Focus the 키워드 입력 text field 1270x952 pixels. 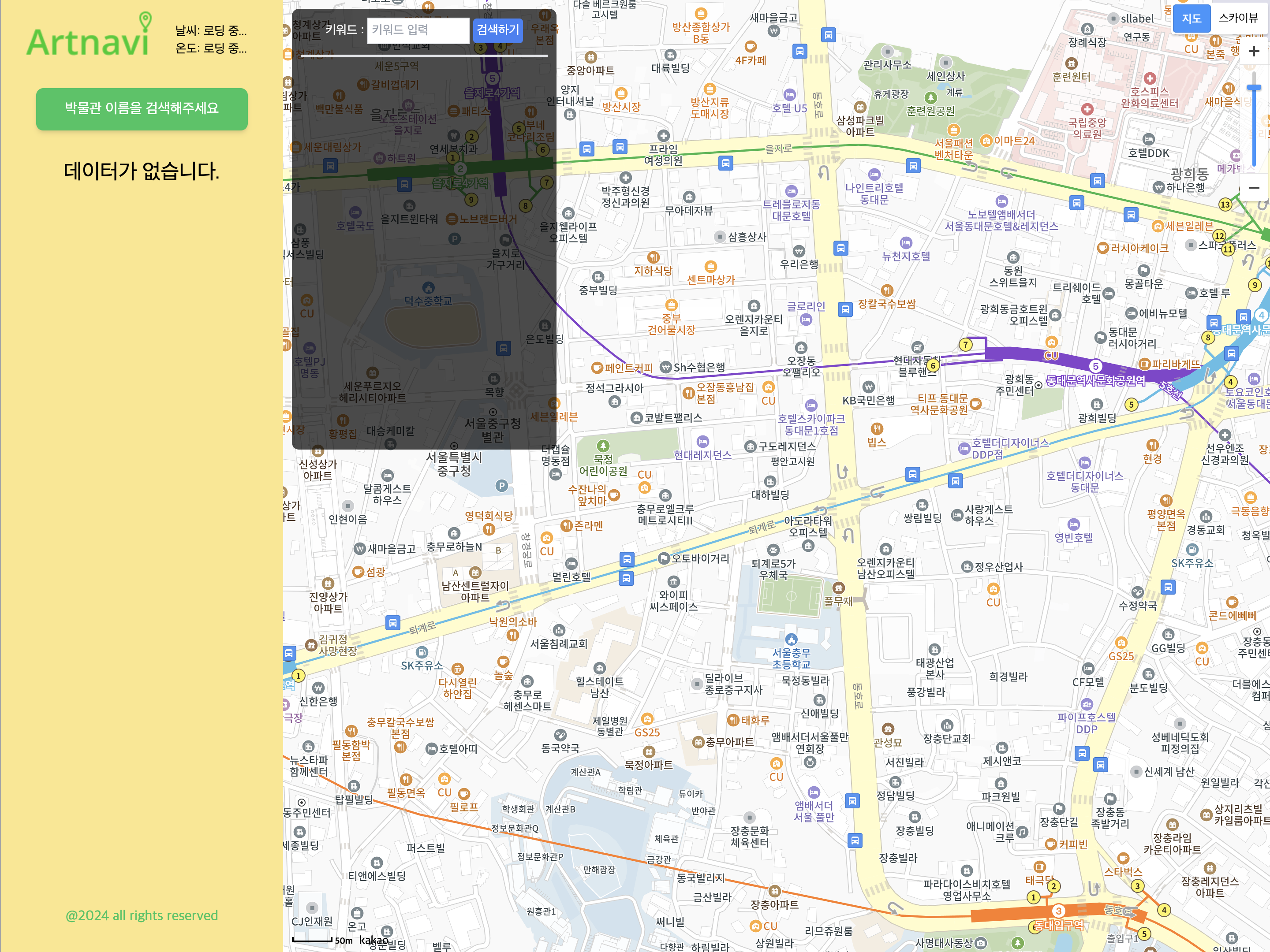pyautogui.click(x=418, y=30)
